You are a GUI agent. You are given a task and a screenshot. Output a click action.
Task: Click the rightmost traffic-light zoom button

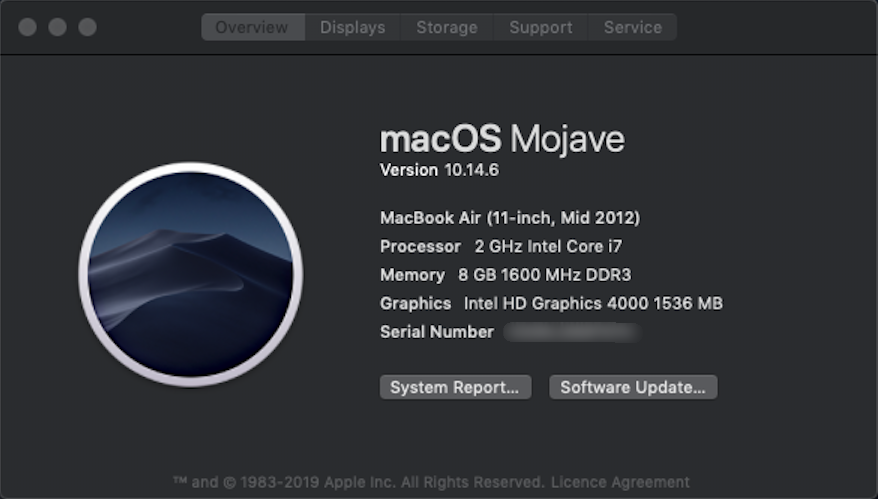tap(87, 27)
